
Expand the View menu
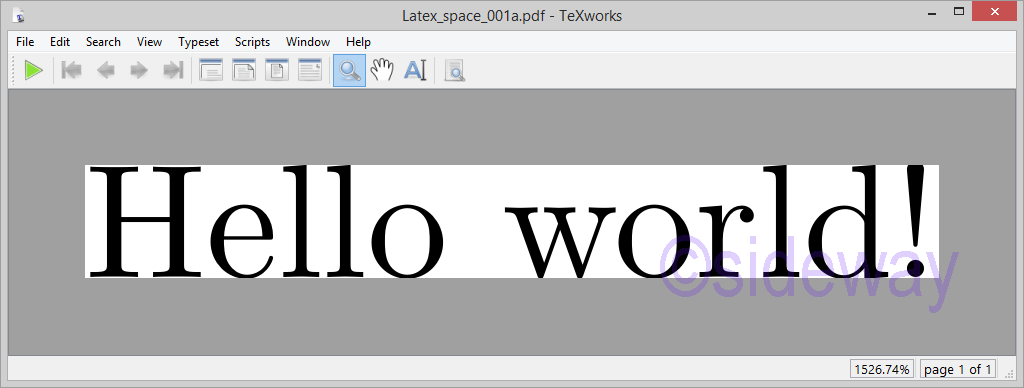[149, 42]
